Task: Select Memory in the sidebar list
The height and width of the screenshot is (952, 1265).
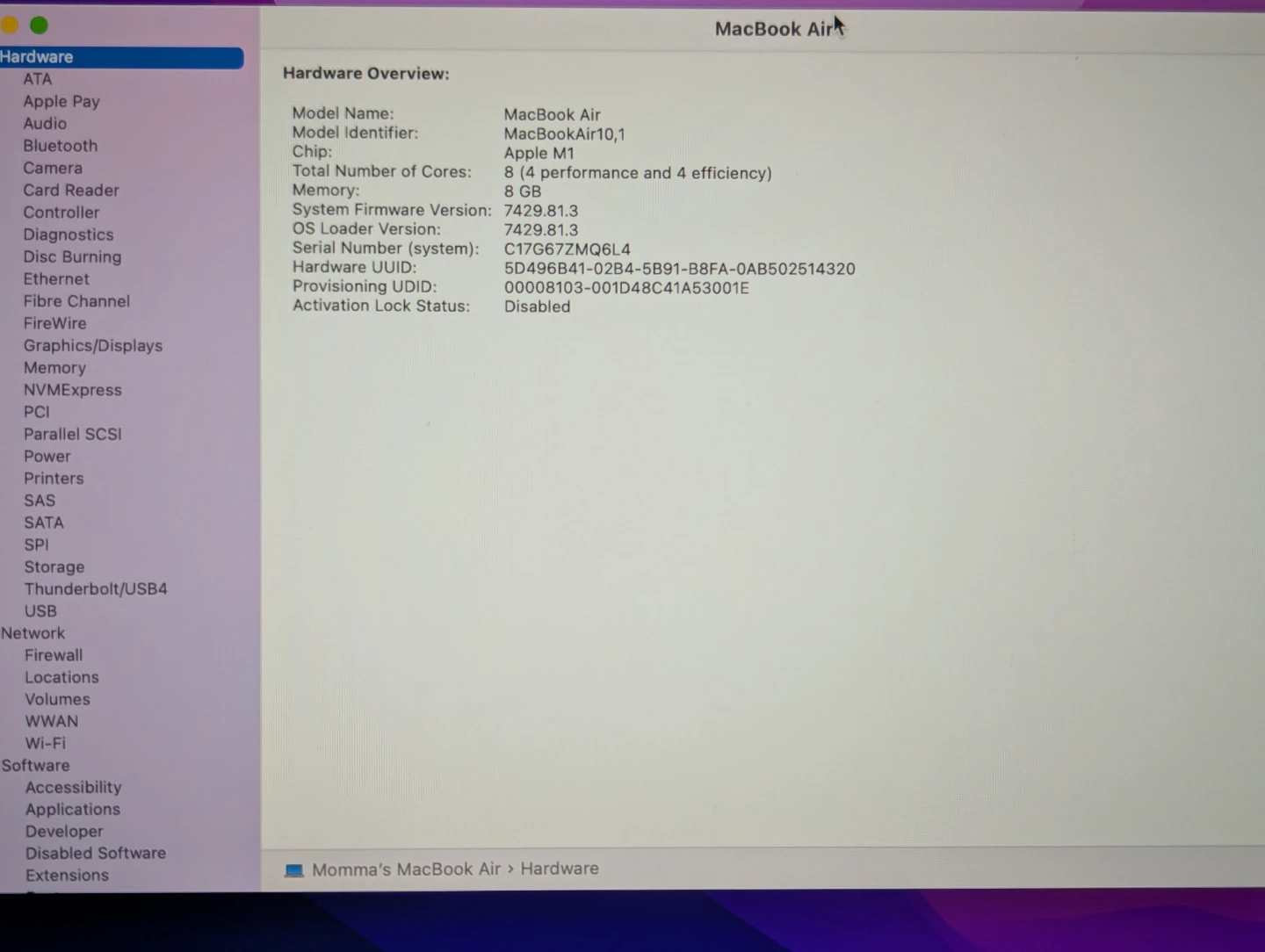Action: [x=54, y=368]
